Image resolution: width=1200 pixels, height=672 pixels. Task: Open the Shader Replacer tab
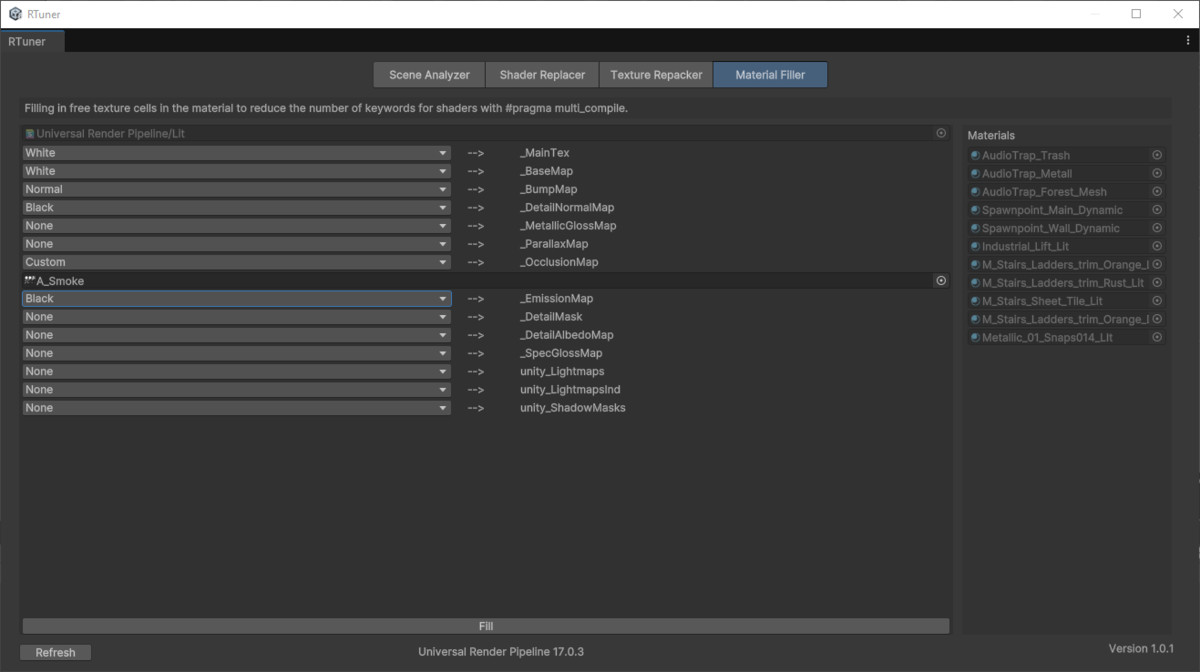point(542,74)
